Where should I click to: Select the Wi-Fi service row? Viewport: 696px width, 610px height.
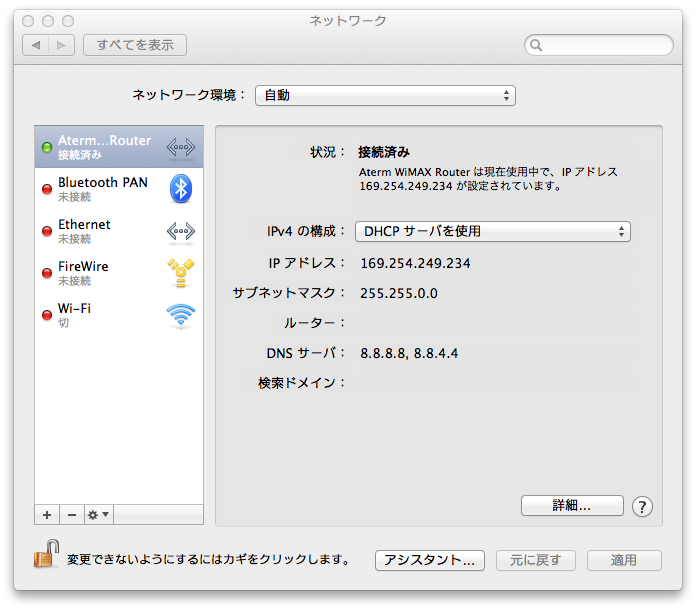click(x=119, y=315)
